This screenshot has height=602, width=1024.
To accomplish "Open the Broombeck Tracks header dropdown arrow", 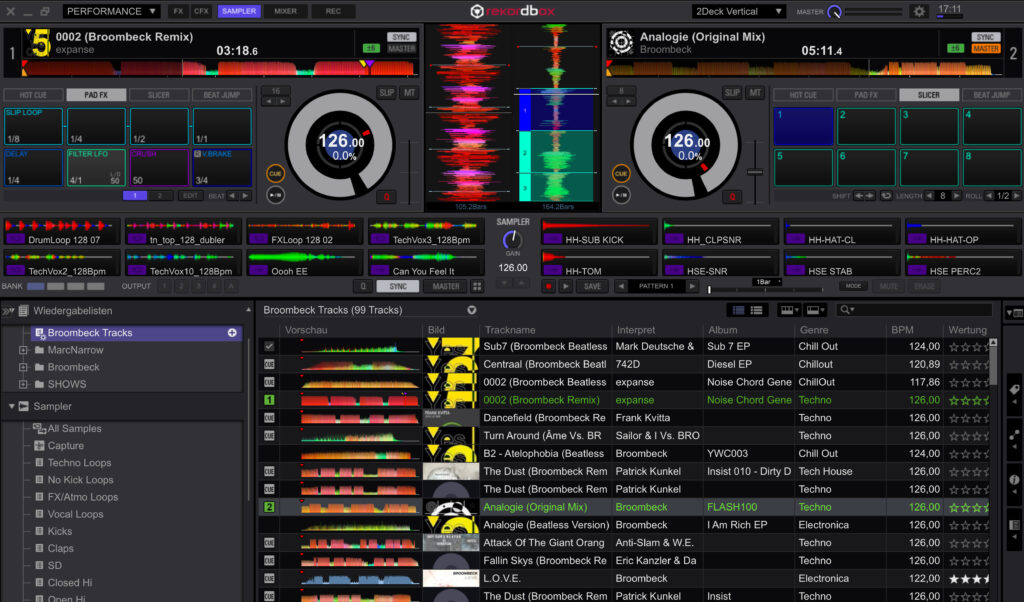I will tap(472, 310).
